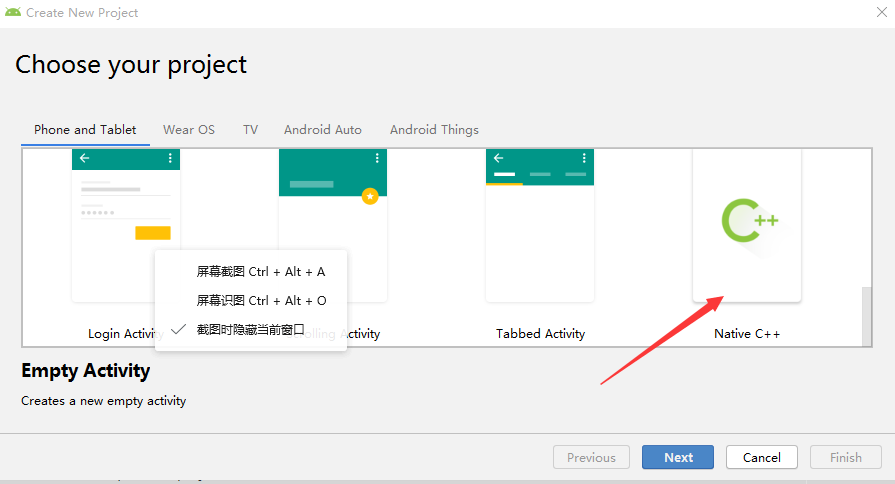Click the Android Studio logo in title bar
Image resolution: width=895 pixels, height=484 pixels.
click(x=13, y=12)
